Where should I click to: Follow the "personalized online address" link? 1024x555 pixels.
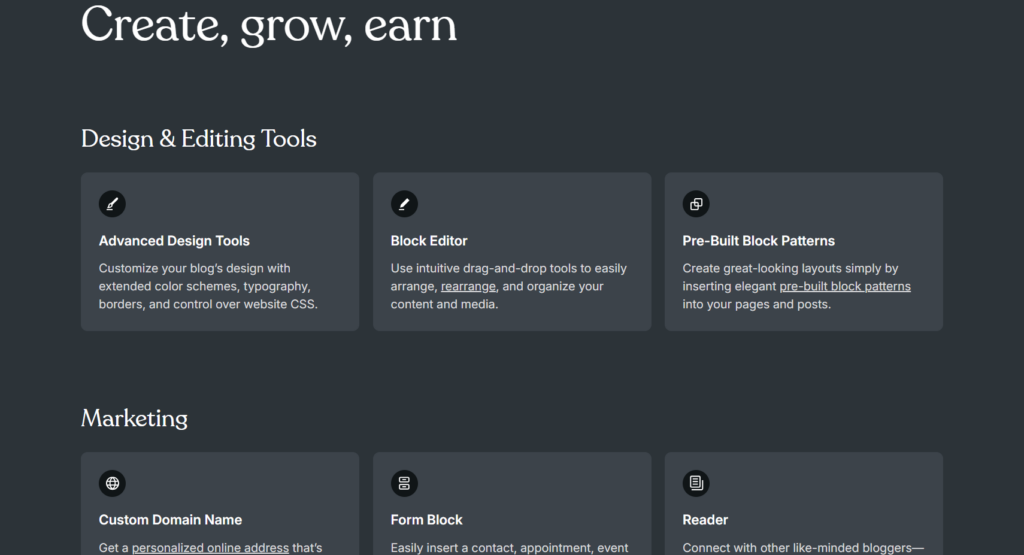(x=210, y=548)
